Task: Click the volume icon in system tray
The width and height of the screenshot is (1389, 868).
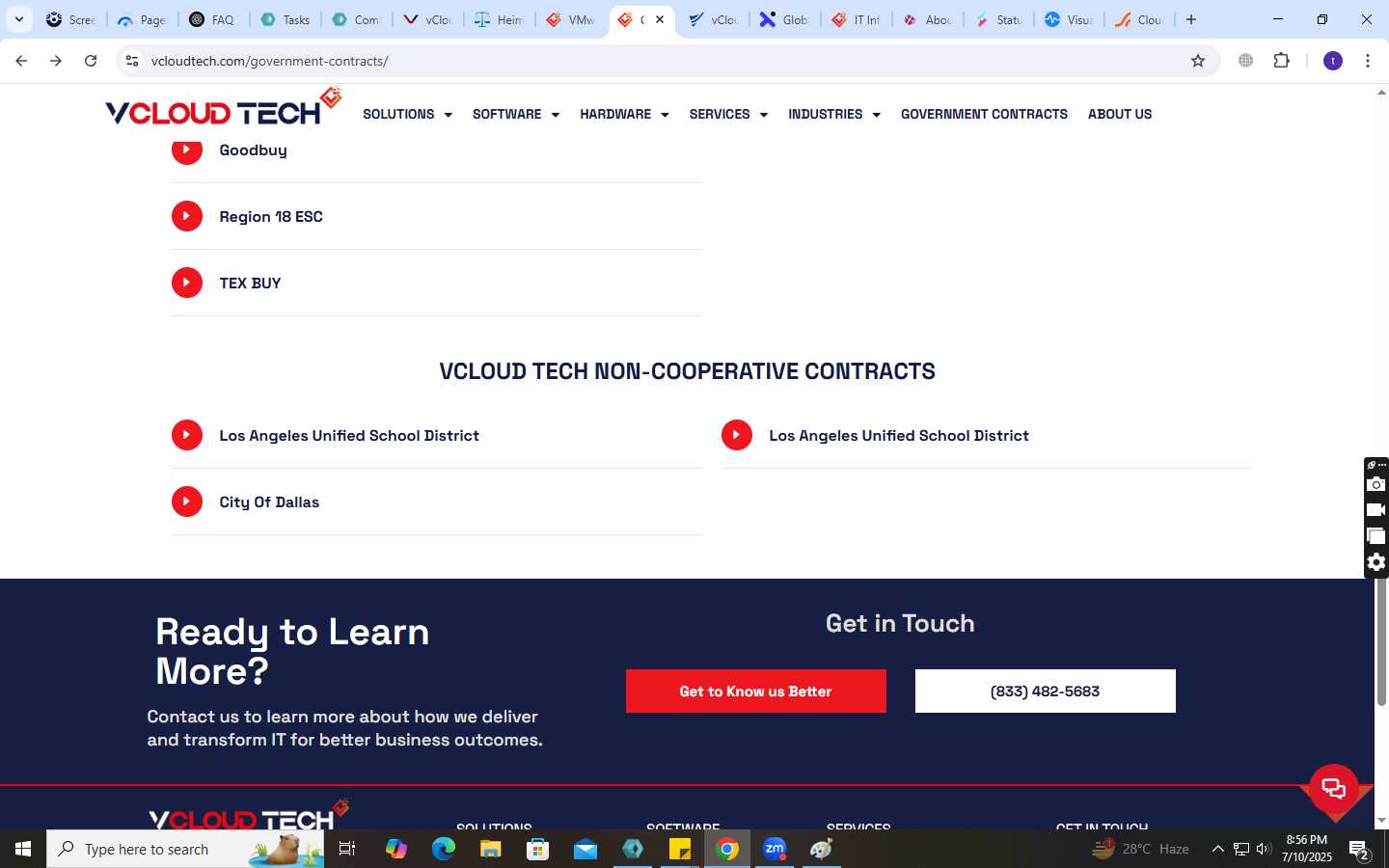Action: pyautogui.click(x=1264, y=849)
